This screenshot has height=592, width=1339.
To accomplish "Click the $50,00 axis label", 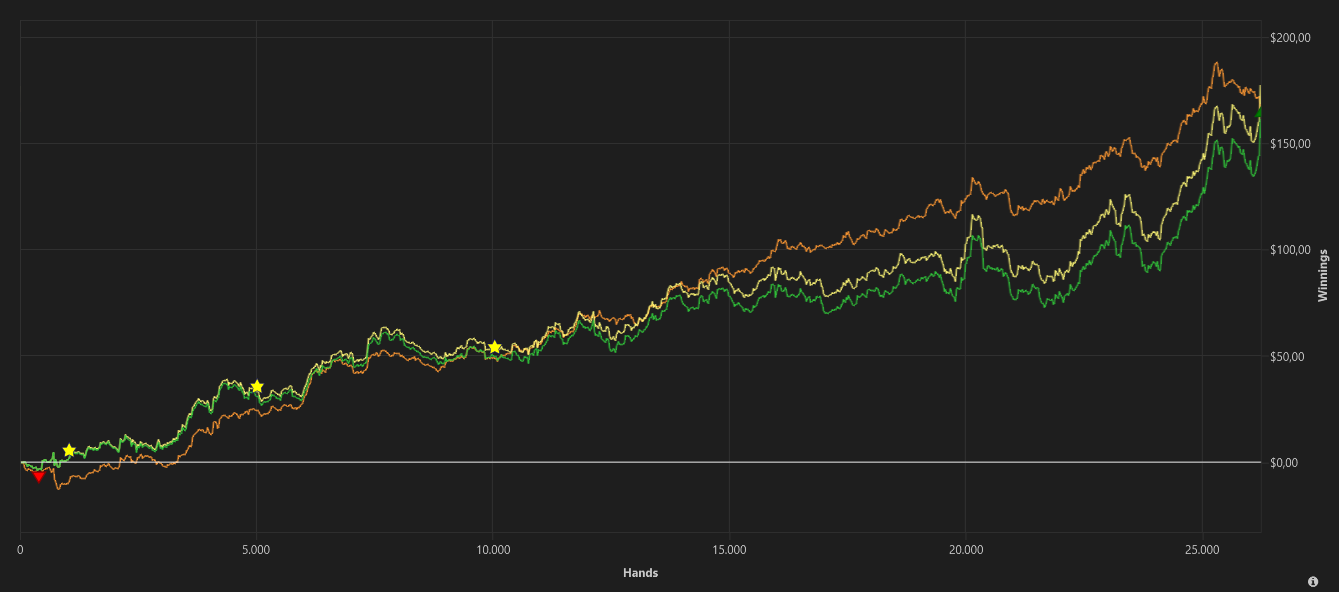I will 1285,356.
